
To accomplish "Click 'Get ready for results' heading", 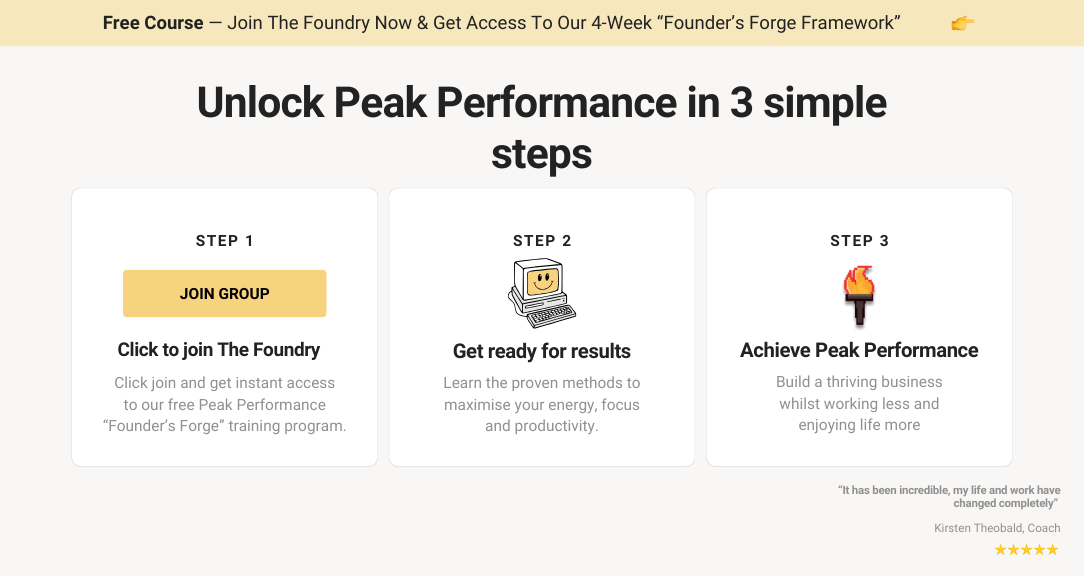I will 542,351.
